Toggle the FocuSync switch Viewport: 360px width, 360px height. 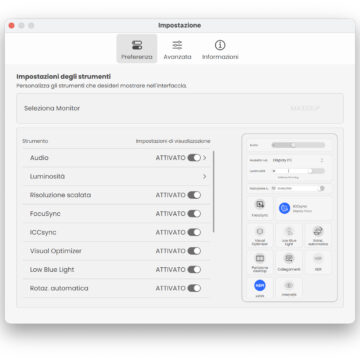pyautogui.click(x=194, y=214)
